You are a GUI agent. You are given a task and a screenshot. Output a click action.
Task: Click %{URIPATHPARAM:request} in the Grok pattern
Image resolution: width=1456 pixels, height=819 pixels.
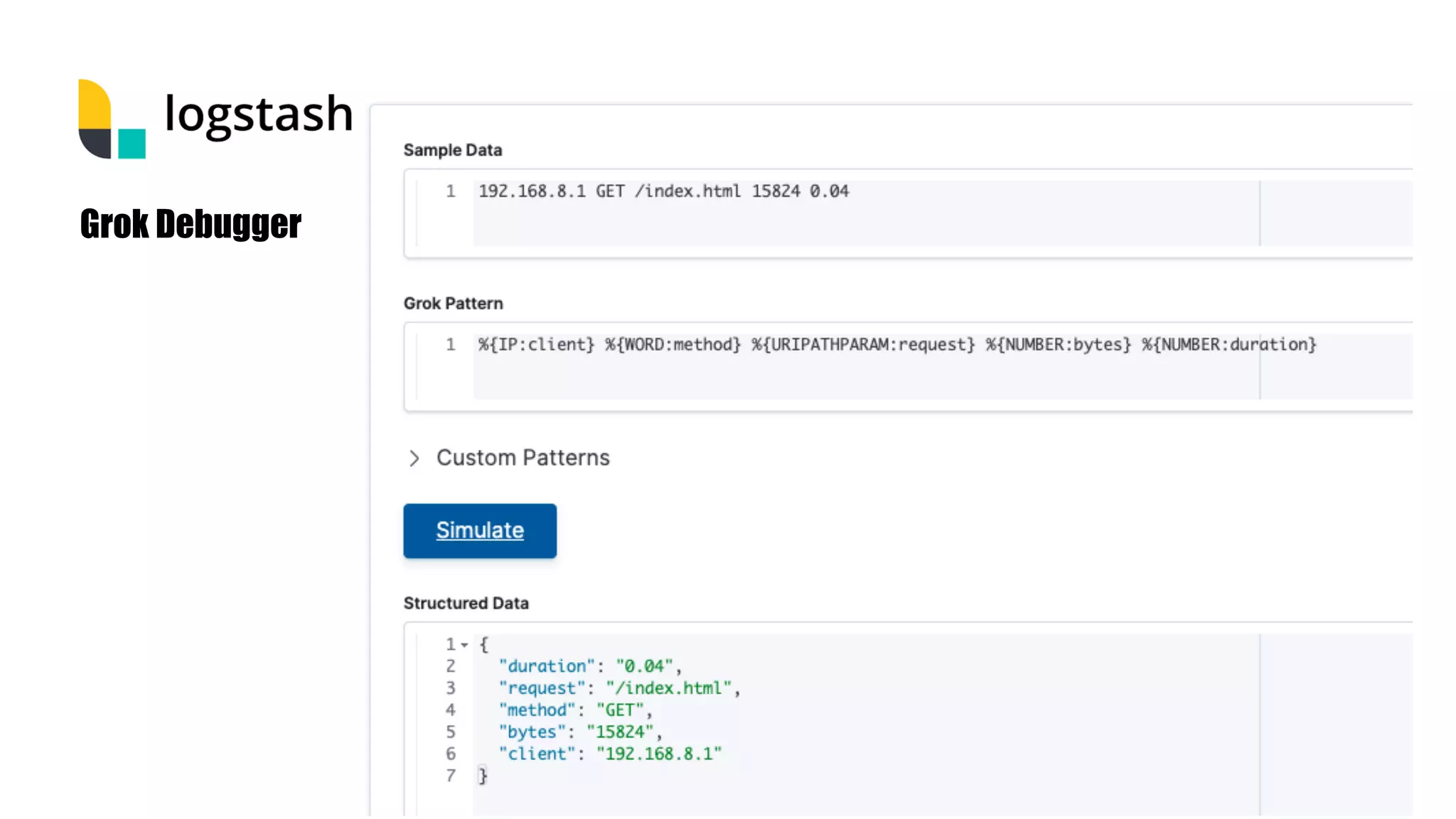(x=864, y=345)
